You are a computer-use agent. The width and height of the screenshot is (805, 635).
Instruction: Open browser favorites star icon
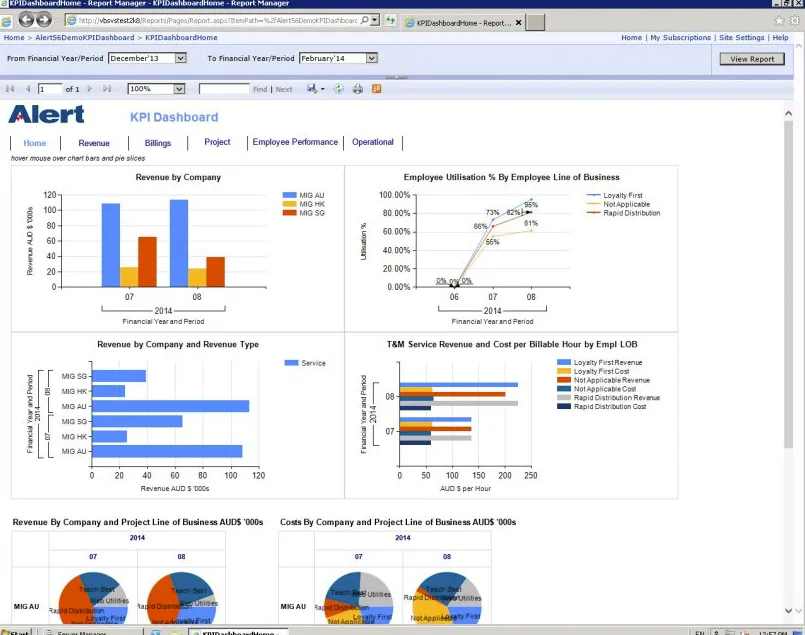click(779, 21)
